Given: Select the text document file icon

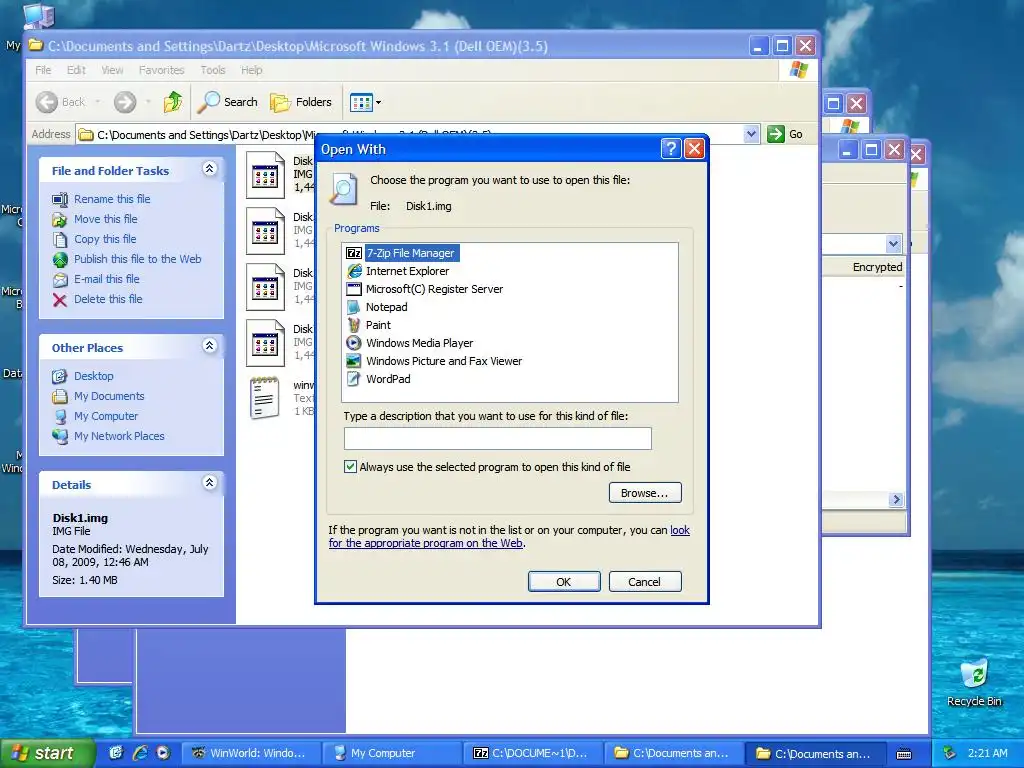Looking at the screenshot, I should 264,398.
